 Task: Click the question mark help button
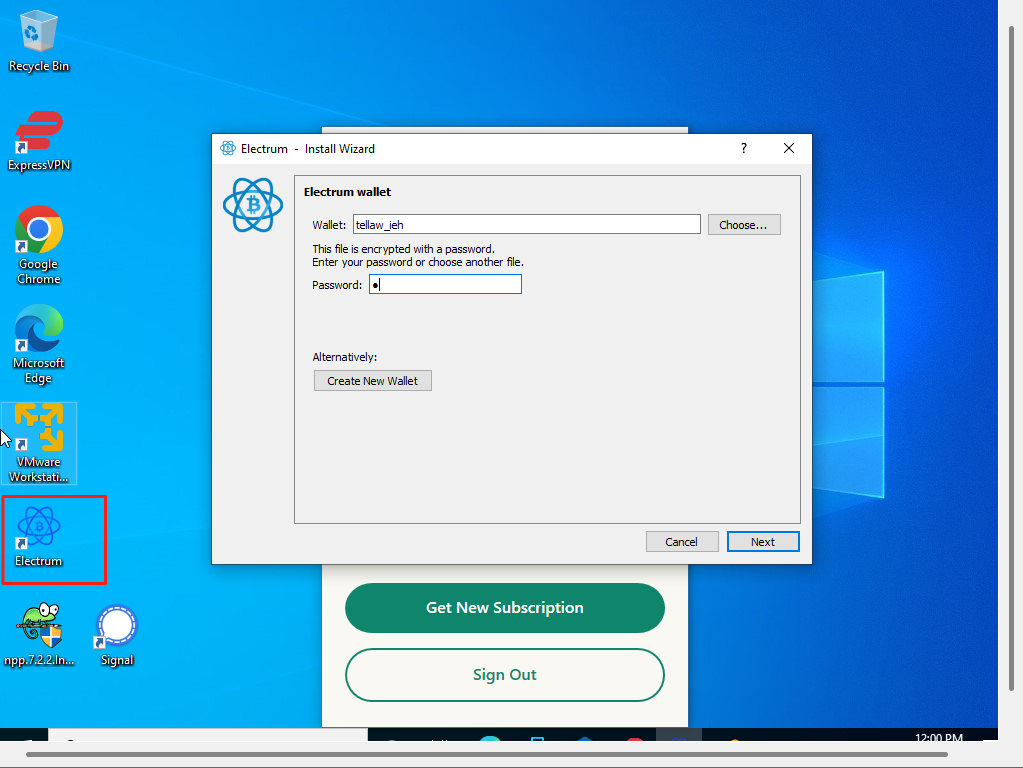click(x=743, y=149)
